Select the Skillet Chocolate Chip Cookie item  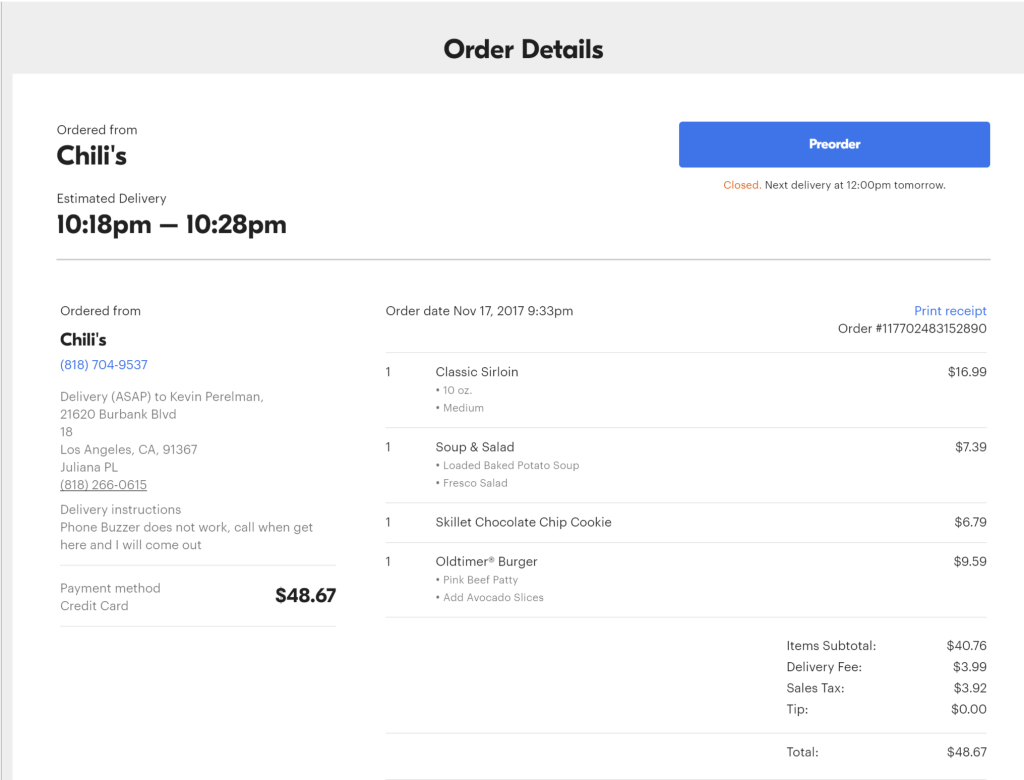(523, 522)
